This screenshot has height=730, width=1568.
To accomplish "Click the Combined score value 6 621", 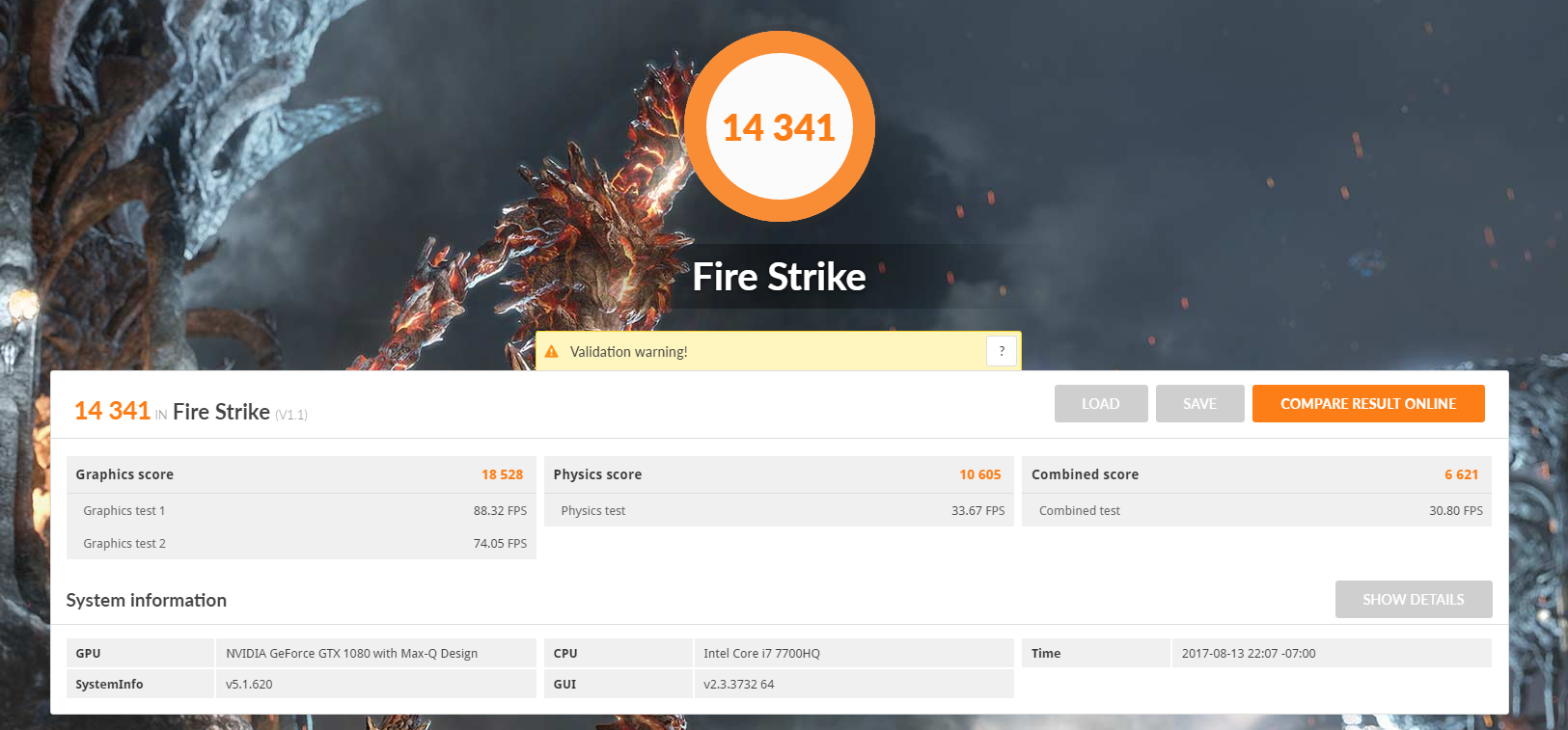I will pos(1461,474).
